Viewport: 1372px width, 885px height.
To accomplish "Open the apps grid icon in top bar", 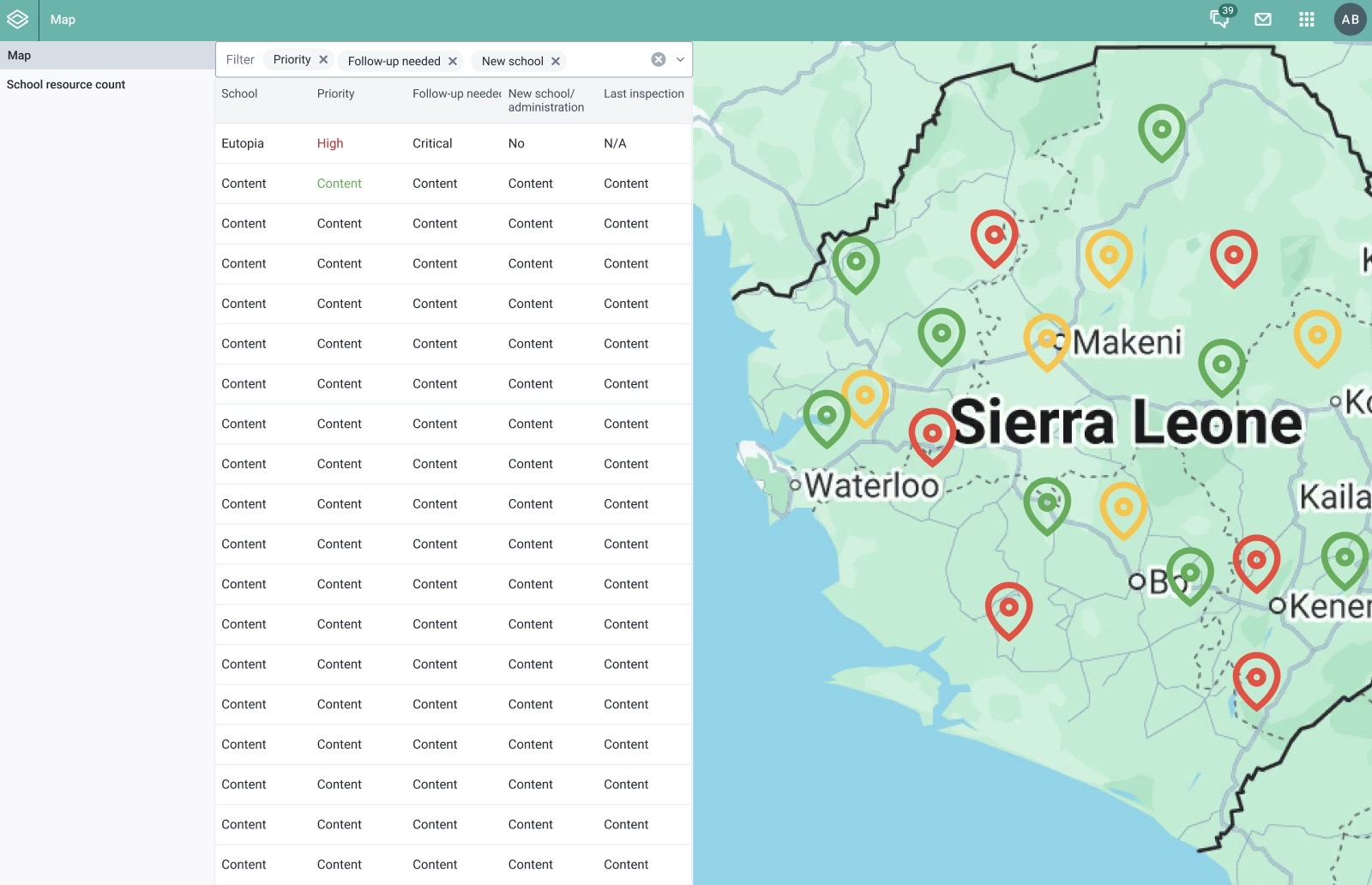I will click(1307, 19).
